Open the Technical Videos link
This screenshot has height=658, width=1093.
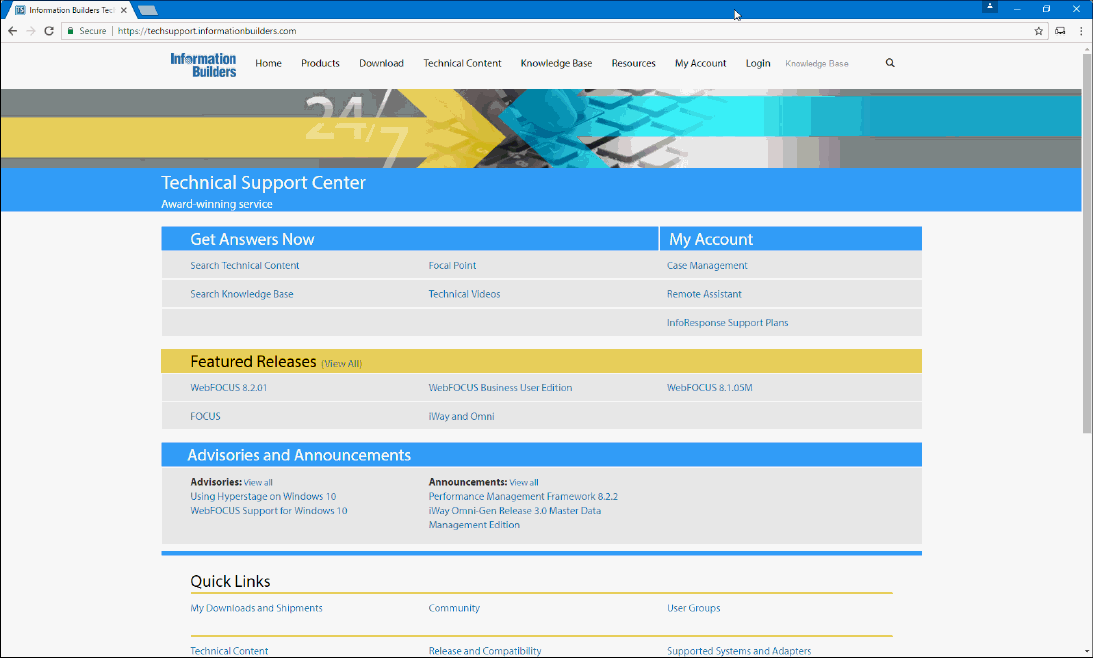[464, 294]
